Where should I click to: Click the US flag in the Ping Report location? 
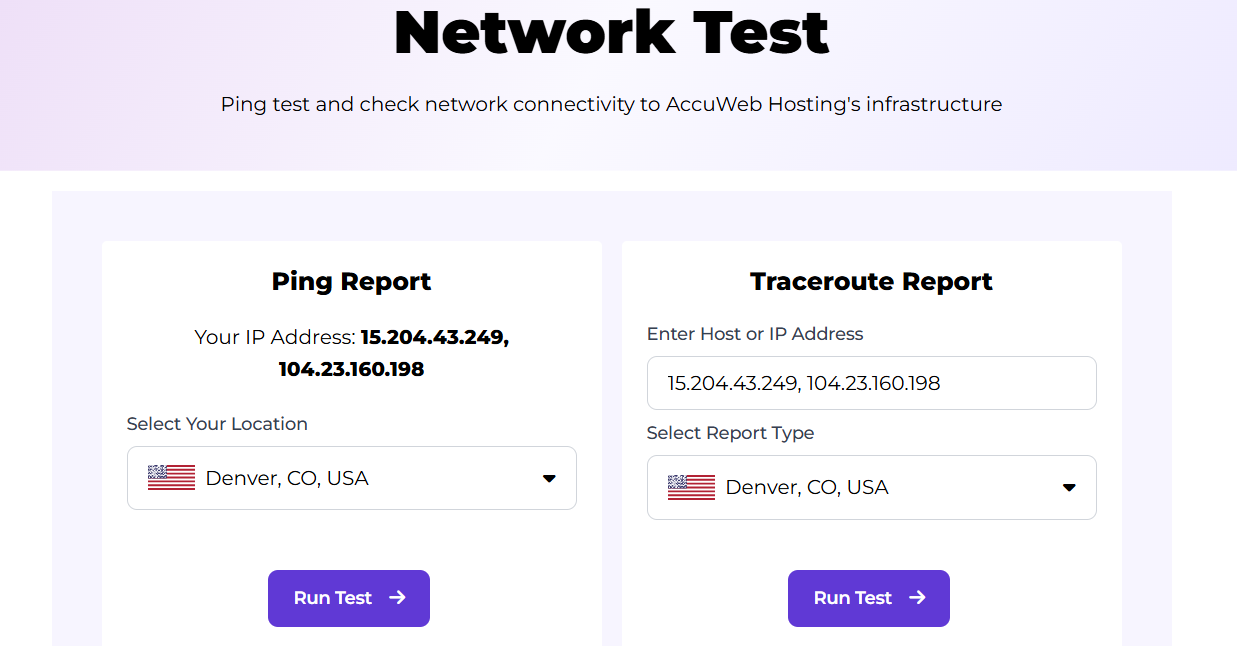click(x=171, y=478)
